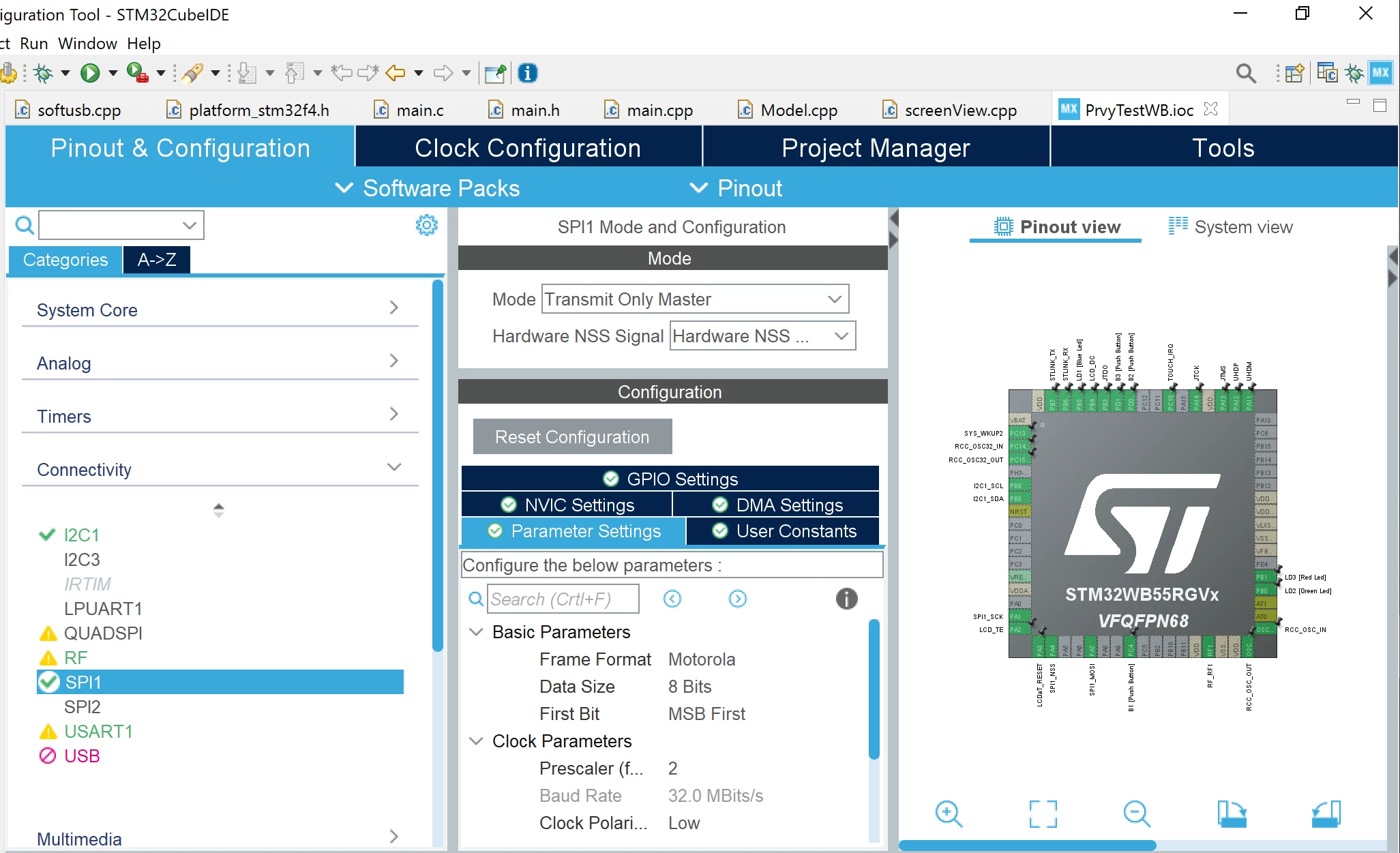This screenshot has height=853, width=1400.
Task: Click the Reset Configuration button
Action: 572,436
